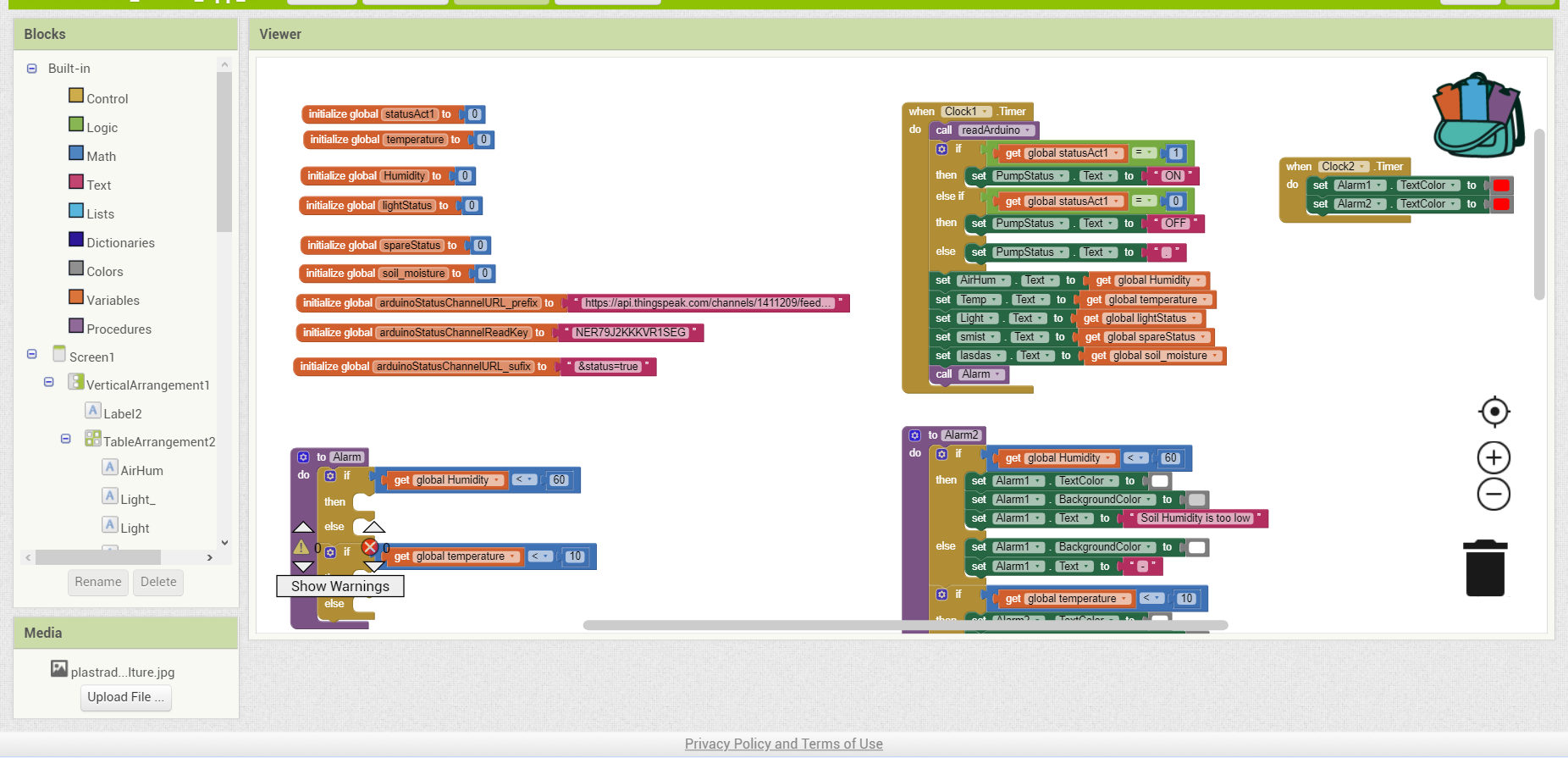1568x758 pixels.
Task: Open the Privacy Policy and Terms link
Action: 784,744
